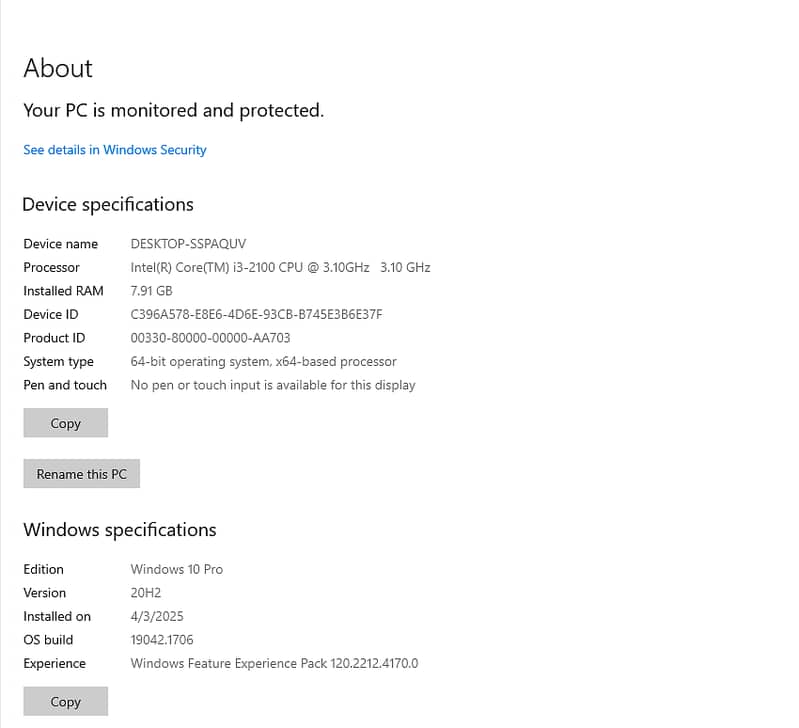Screen dimensions: 799x728
Task: Click Copy button under Windows specifications
Action: [x=66, y=702]
